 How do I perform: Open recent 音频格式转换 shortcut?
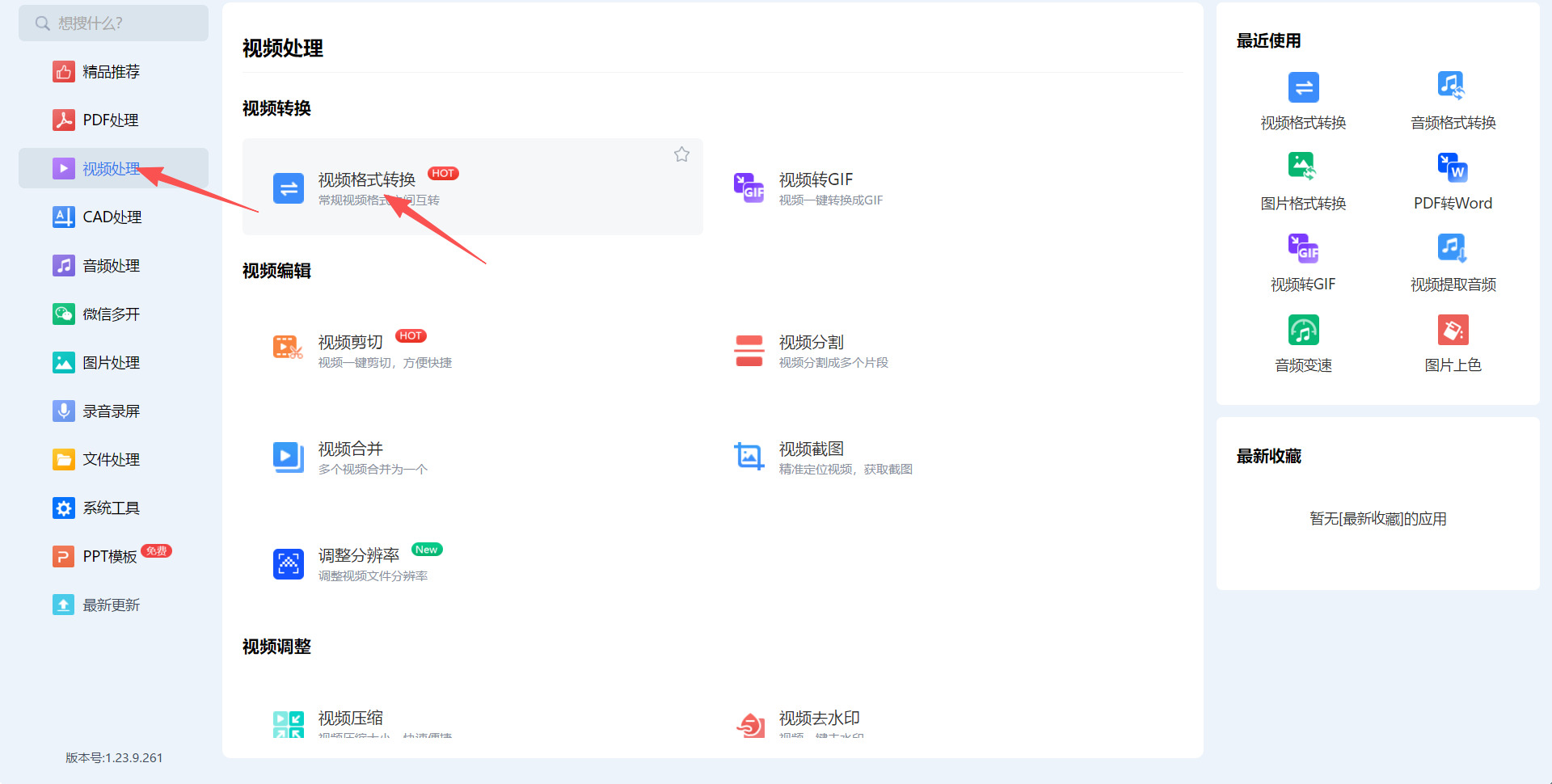tap(1453, 101)
